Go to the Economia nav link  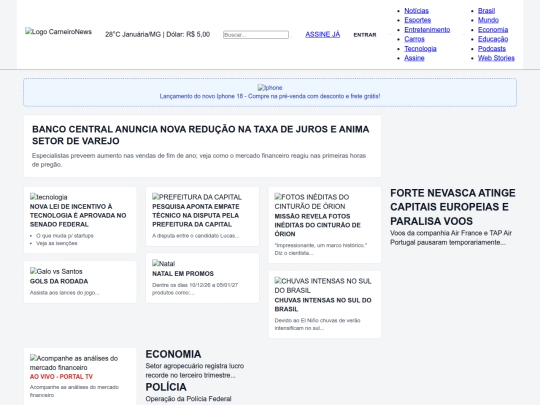(493, 30)
